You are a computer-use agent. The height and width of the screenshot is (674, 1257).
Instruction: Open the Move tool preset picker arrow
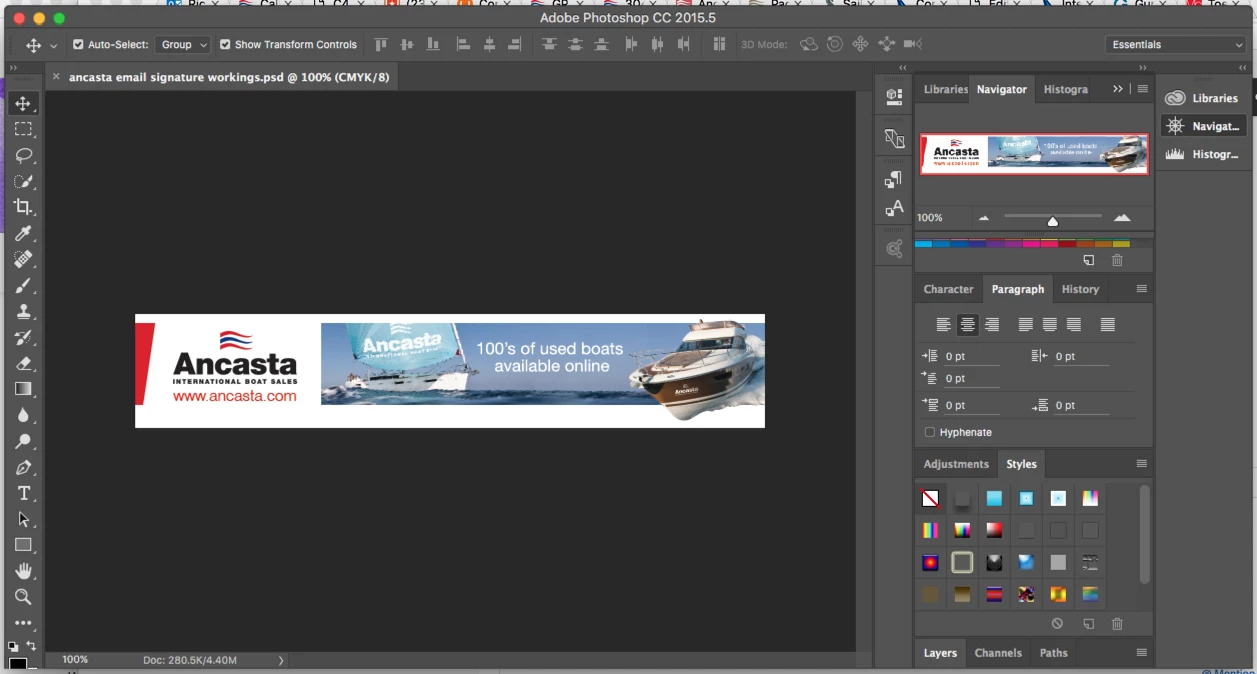[x=54, y=46]
